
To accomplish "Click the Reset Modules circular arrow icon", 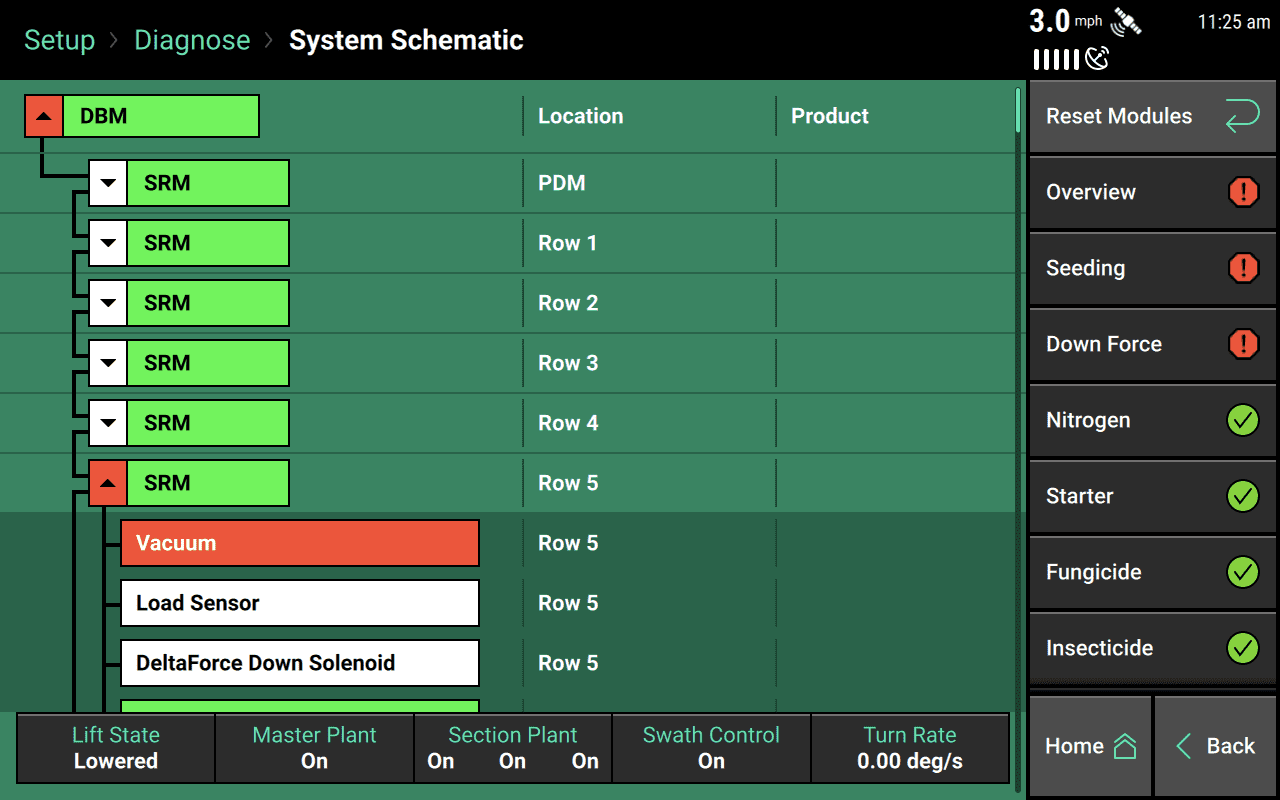I will (x=1242, y=116).
